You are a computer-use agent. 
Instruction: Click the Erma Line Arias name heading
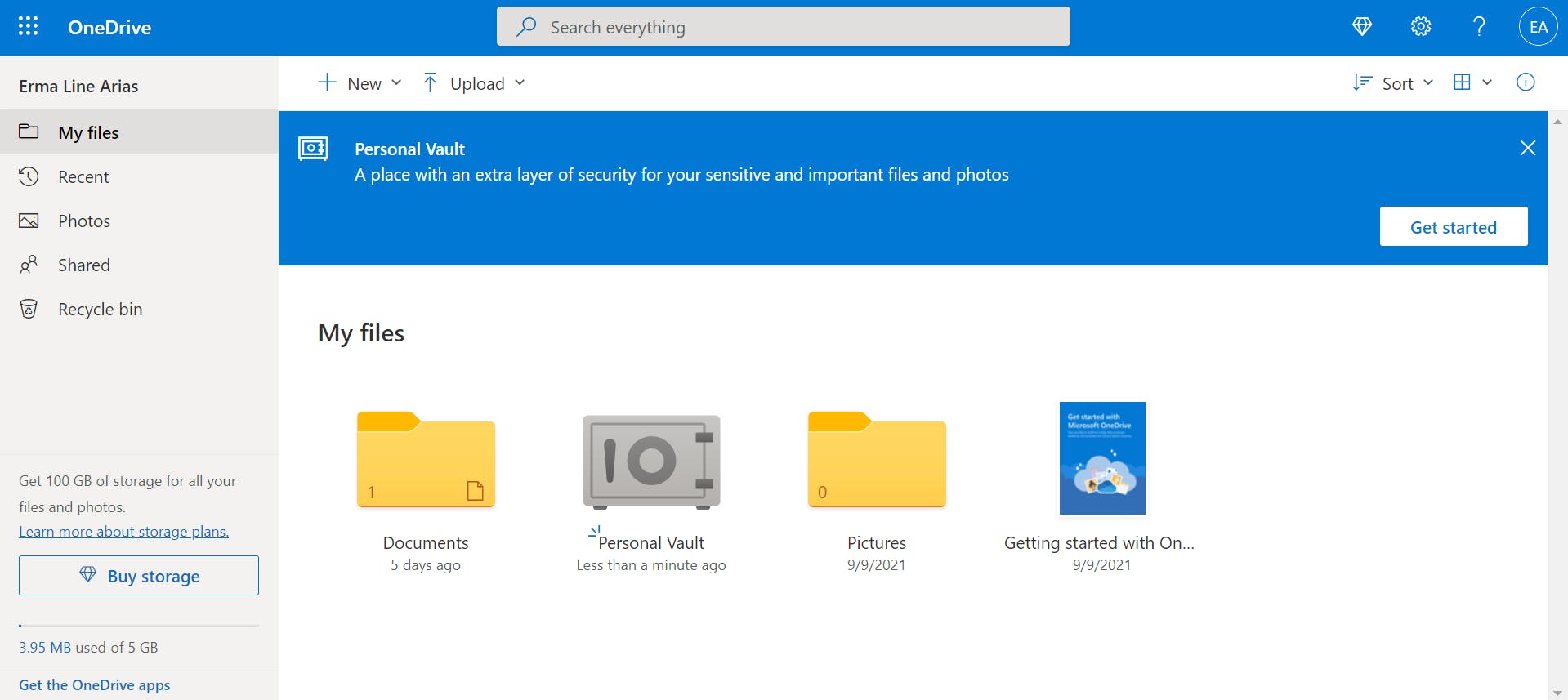pyautogui.click(x=78, y=86)
